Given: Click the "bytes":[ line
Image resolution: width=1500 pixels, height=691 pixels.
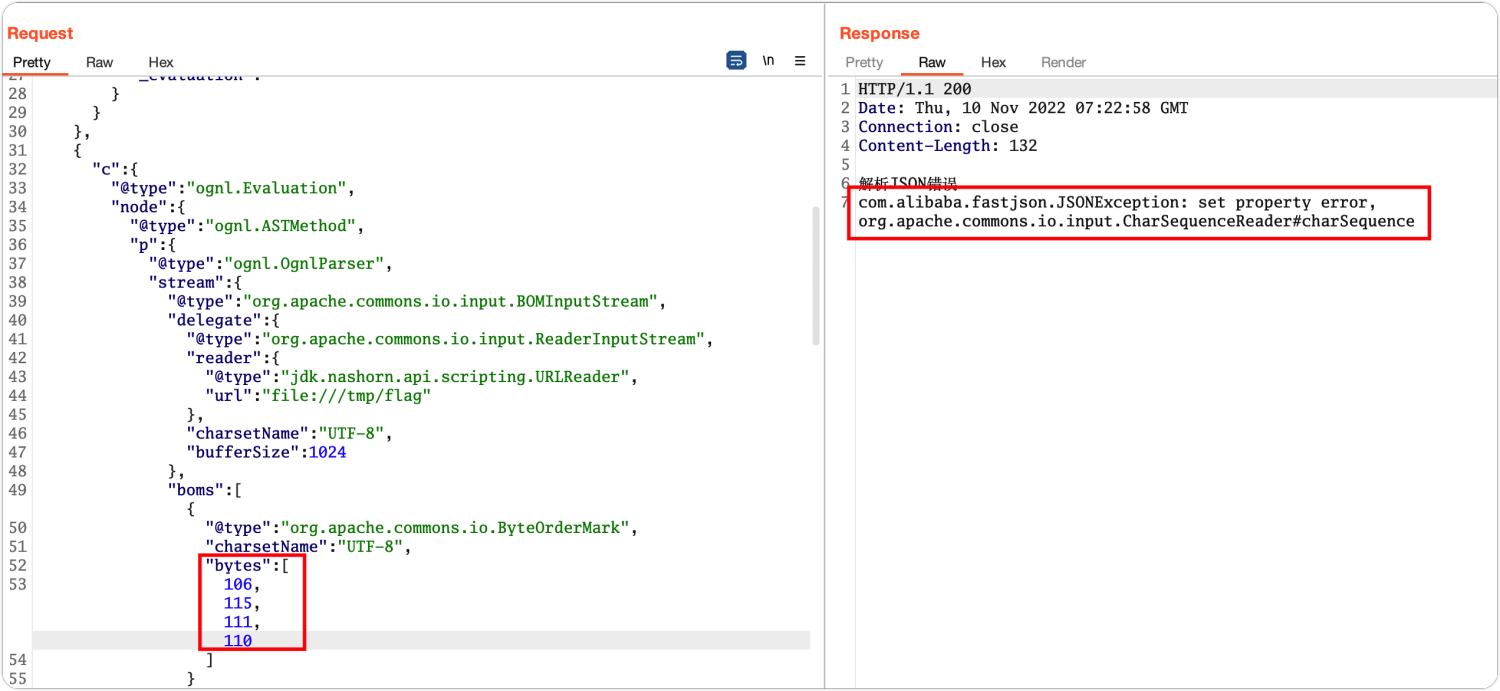Looking at the screenshot, I should pyautogui.click(x=247, y=565).
